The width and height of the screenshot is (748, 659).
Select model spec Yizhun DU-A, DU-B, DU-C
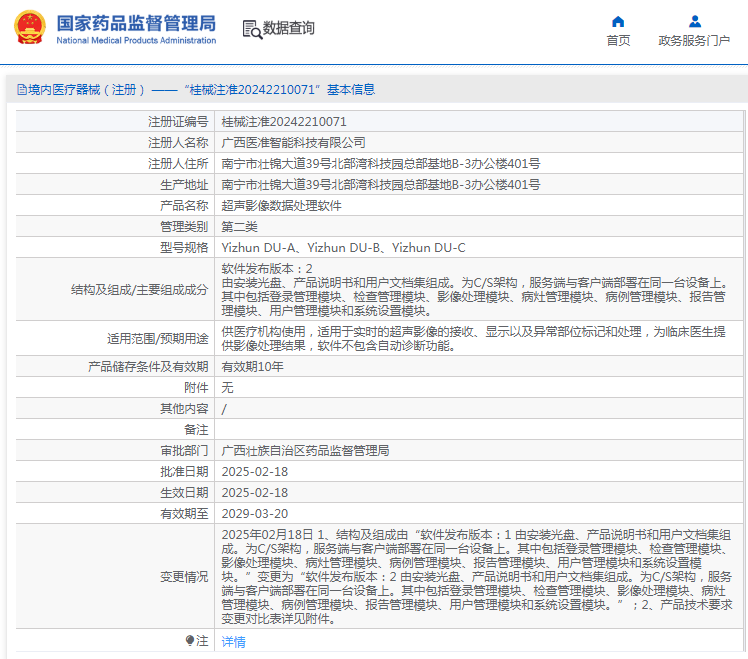pos(343,248)
